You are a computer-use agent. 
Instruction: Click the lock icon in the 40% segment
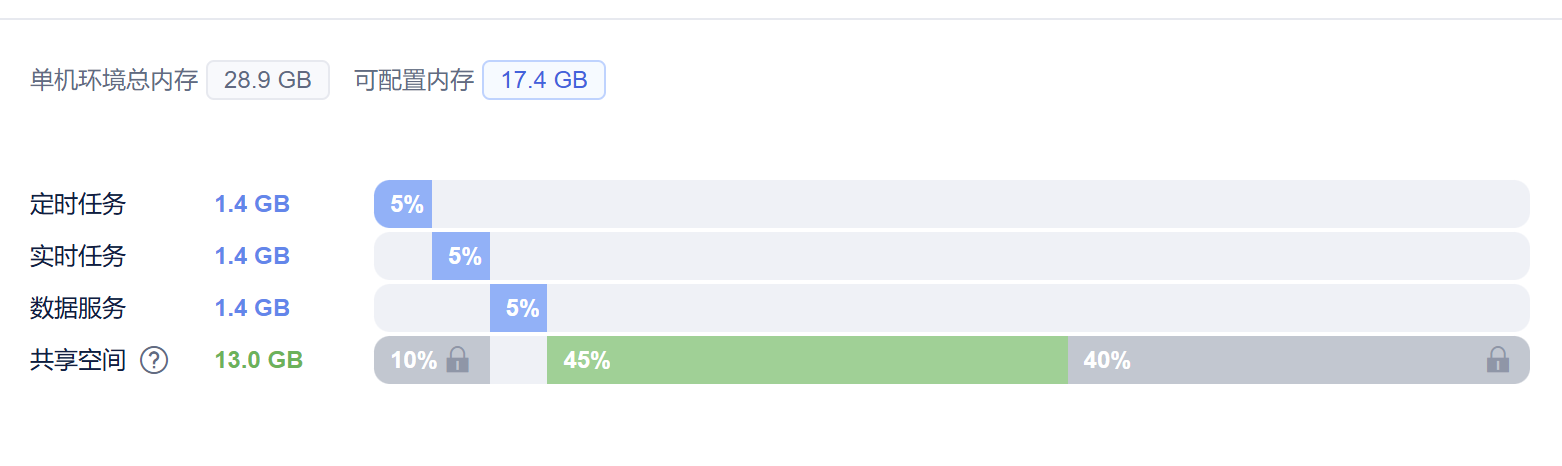tap(1497, 360)
